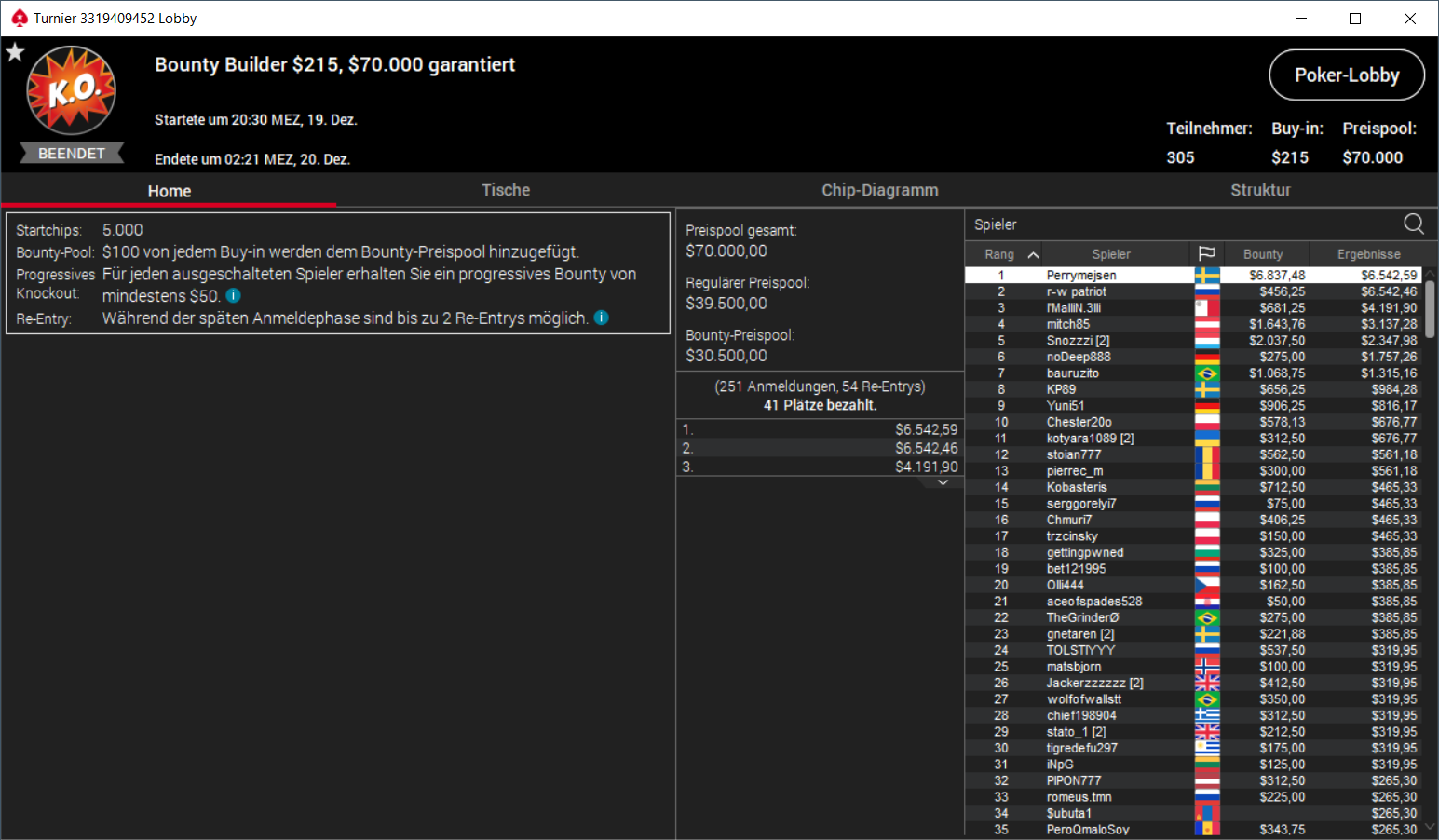Open the Poker-Lobby button
Image resolution: width=1439 pixels, height=840 pixels.
coord(1347,75)
